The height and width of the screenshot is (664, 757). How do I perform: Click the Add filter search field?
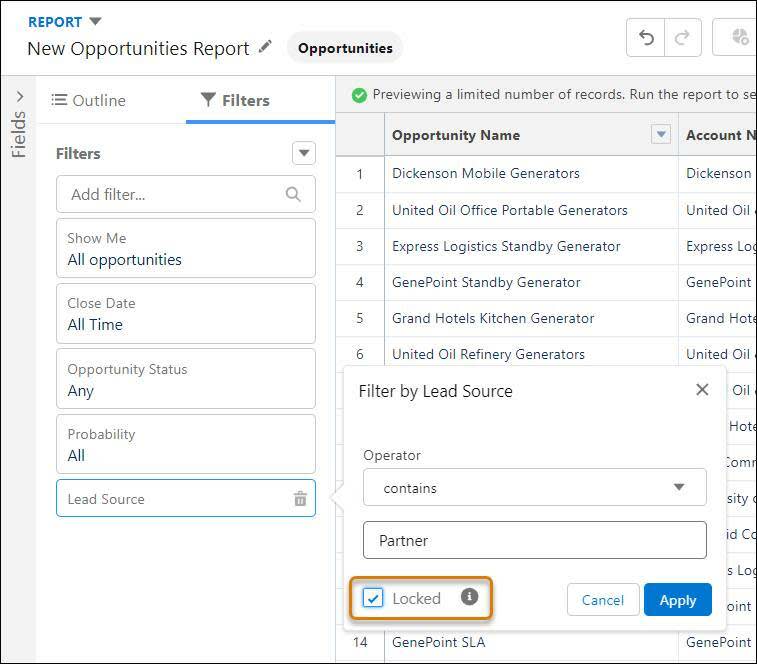pos(186,194)
